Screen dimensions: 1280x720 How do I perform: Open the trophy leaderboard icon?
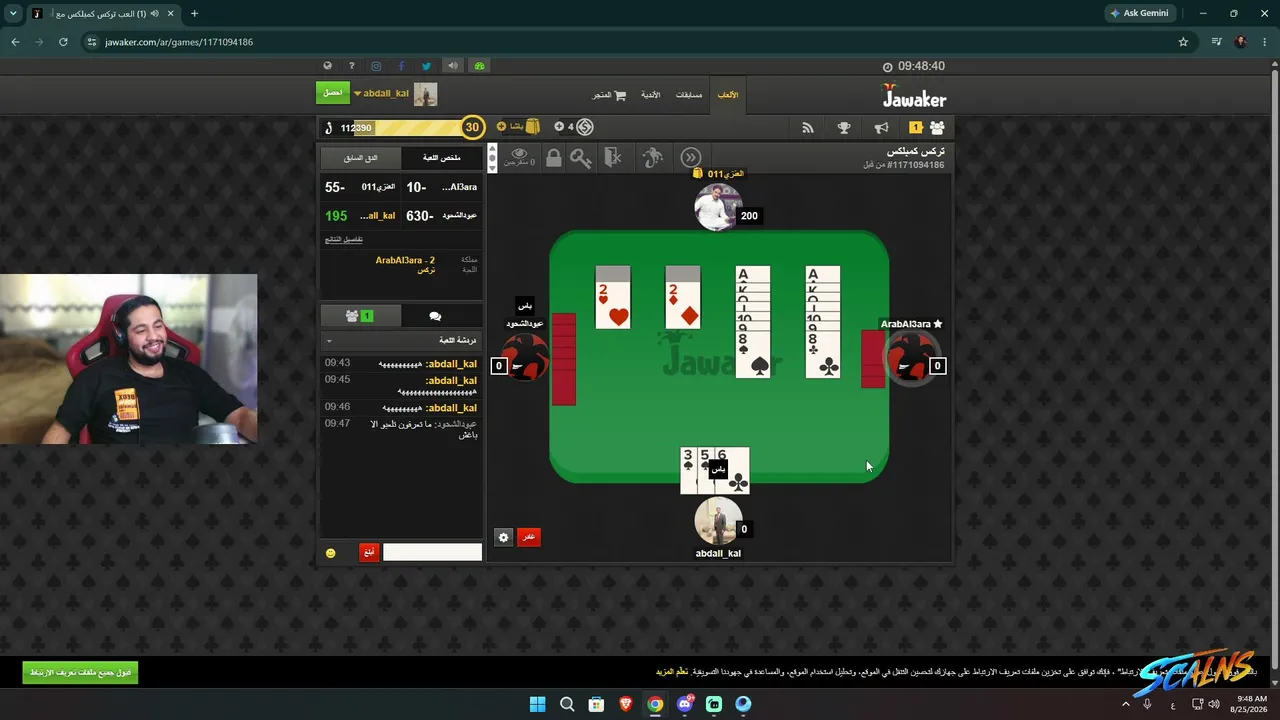(x=844, y=127)
